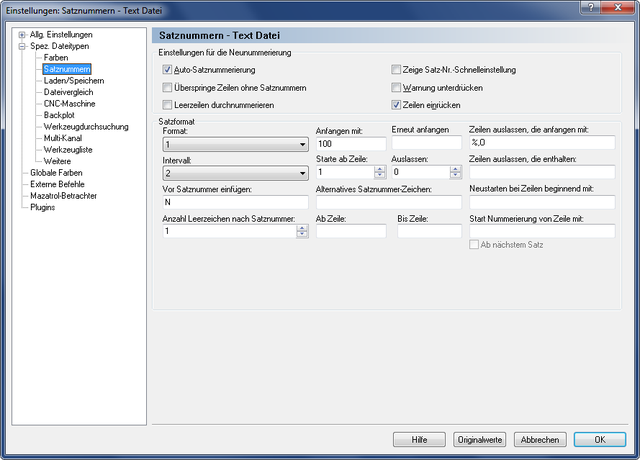Open Dateivergleich settings page
The height and width of the screenshot is (460, 640).
[x=68, y=92]
